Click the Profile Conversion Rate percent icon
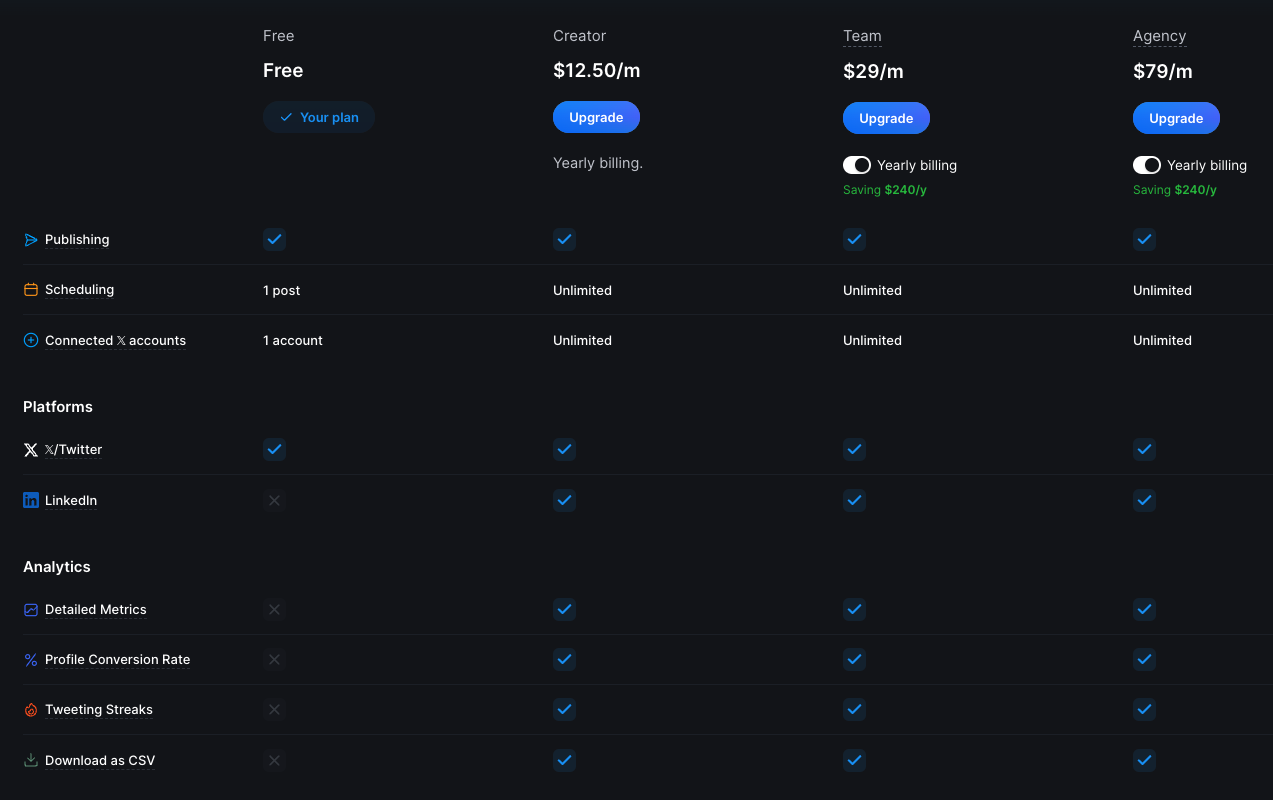This screenshot has width=1273, height=800. pos(31,660)
